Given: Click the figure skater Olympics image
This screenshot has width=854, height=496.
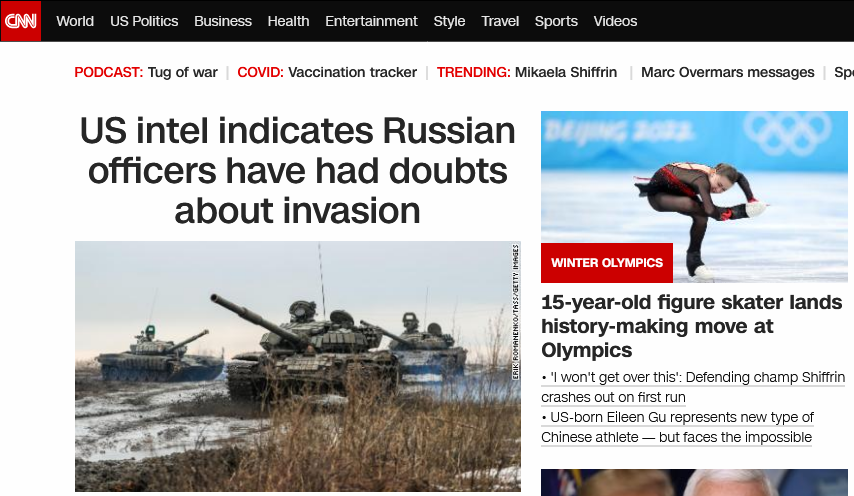Looking at the screenshot, I should [694, 197].
